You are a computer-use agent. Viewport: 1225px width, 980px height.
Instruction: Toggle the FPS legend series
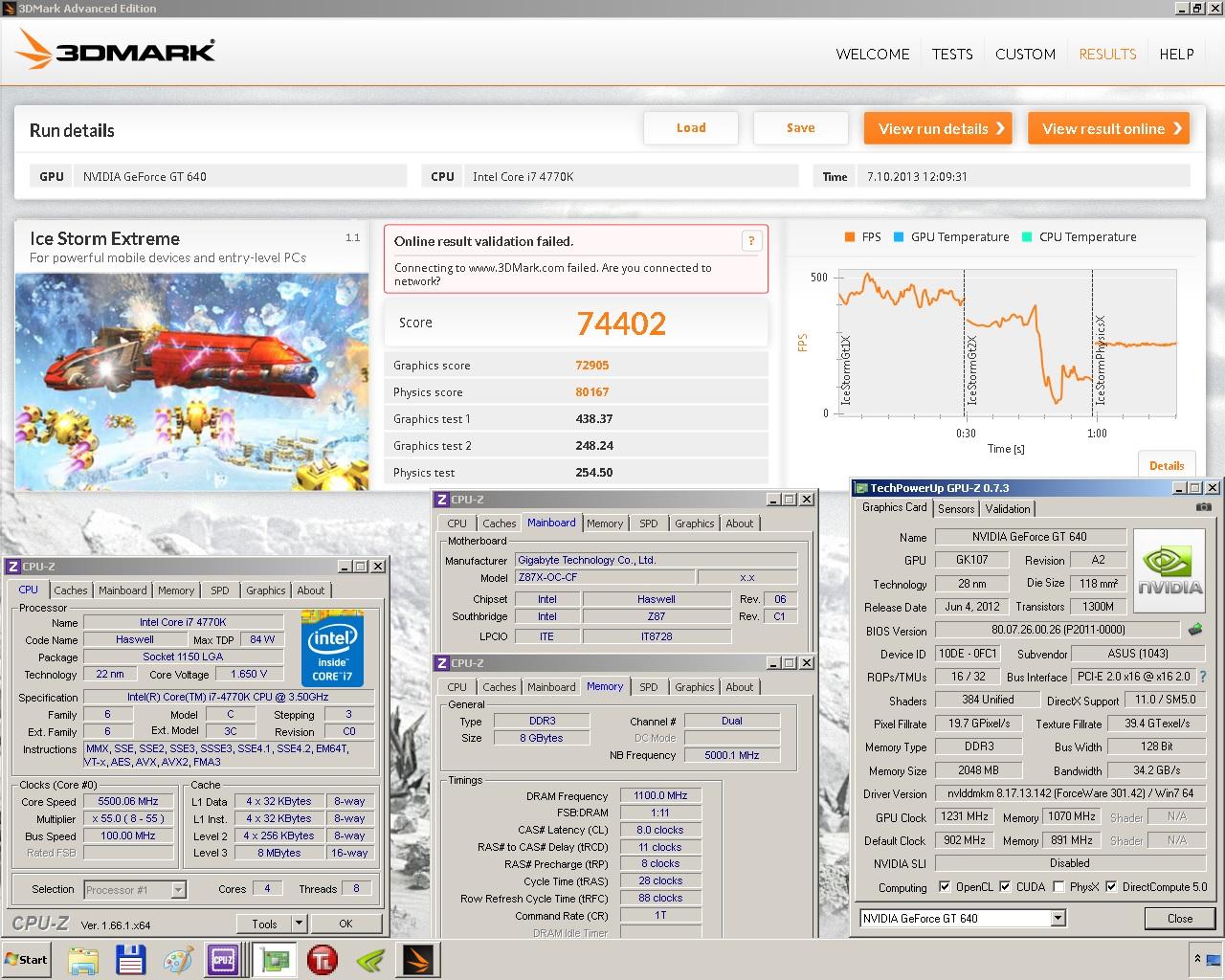click(x=862, y=237)
